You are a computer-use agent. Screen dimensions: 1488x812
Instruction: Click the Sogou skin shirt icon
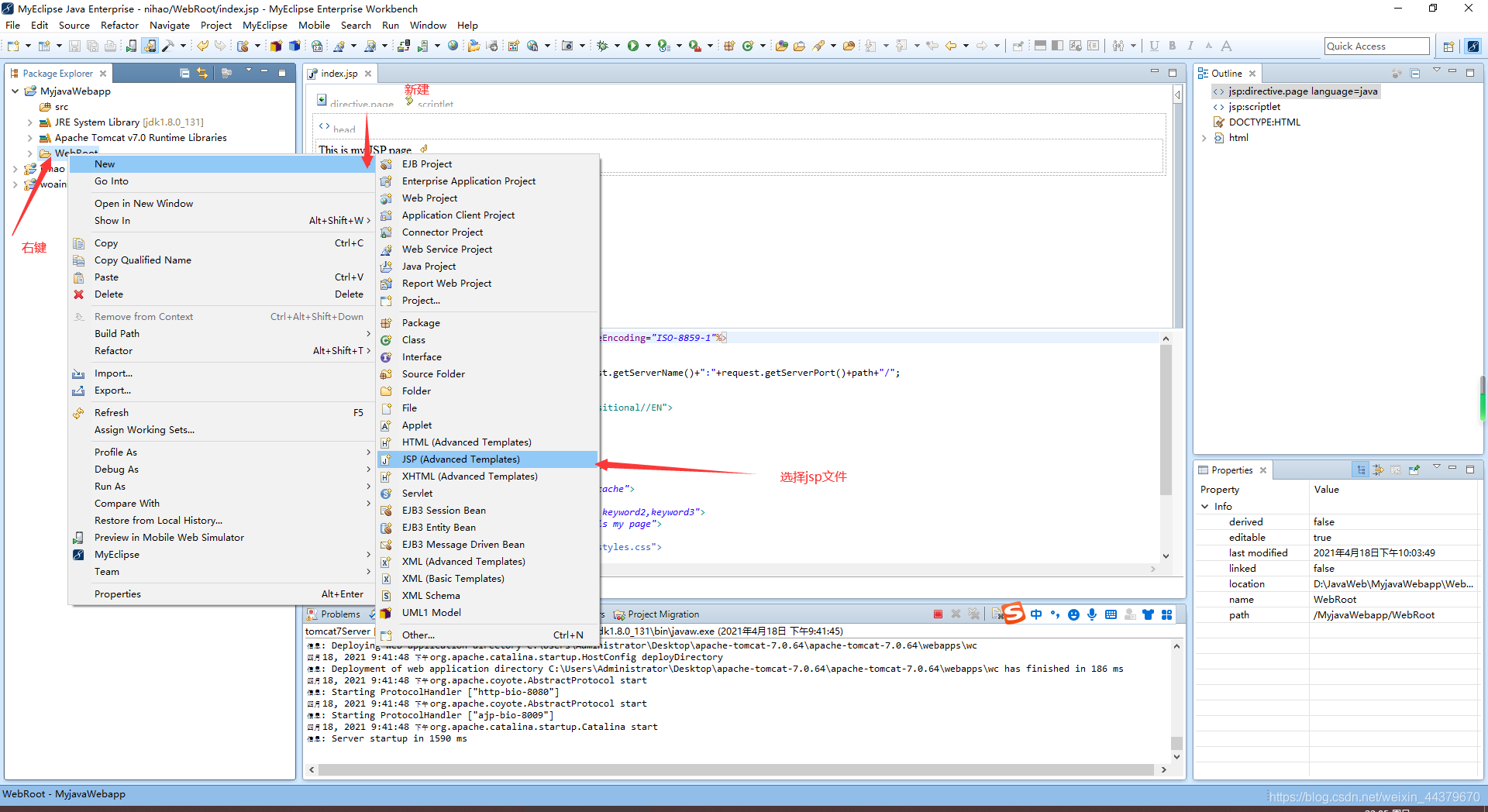pos(1148,614)
